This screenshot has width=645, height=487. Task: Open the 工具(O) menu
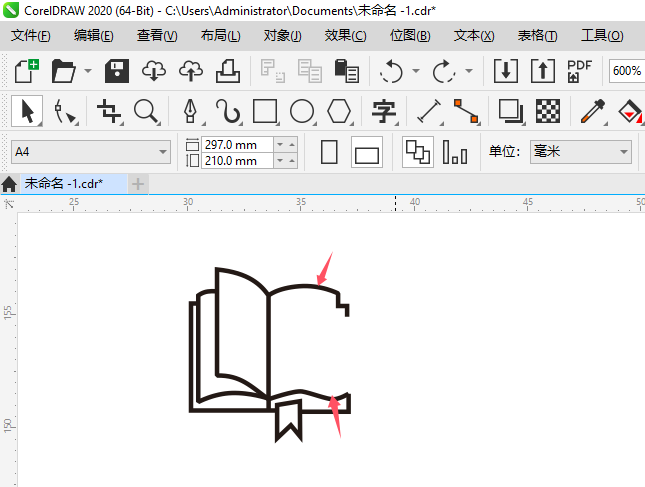602,35
